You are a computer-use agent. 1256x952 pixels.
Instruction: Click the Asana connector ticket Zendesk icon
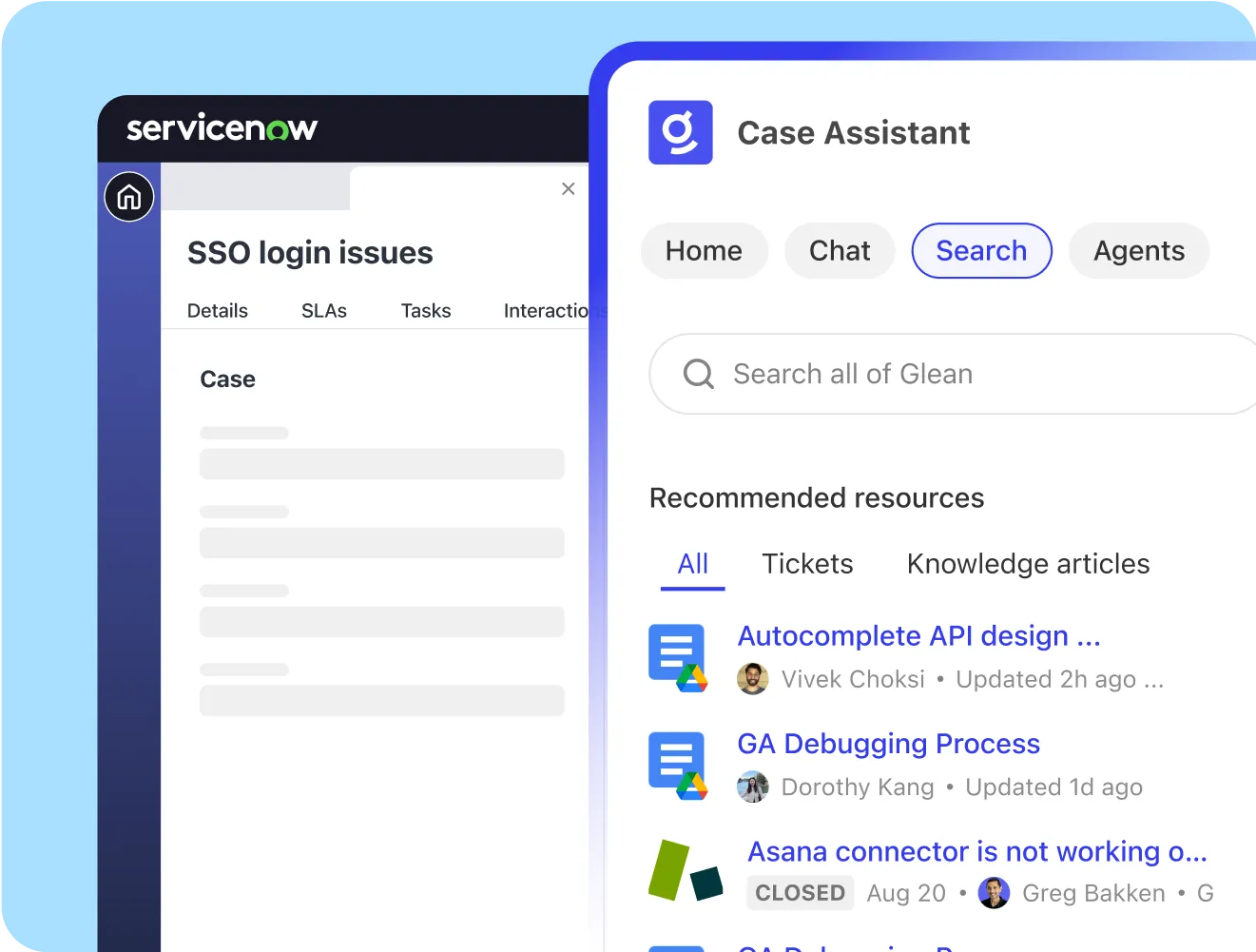click(686, 870)
